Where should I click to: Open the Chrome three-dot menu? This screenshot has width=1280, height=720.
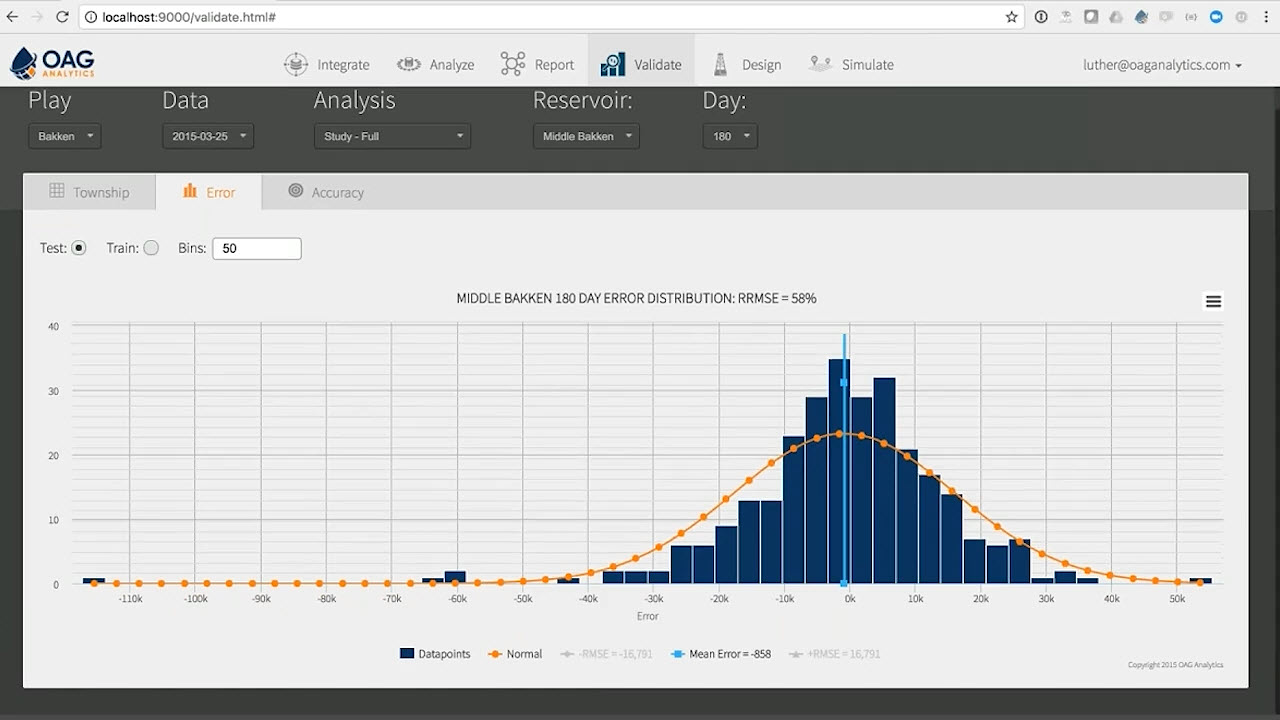point(1266,17)
